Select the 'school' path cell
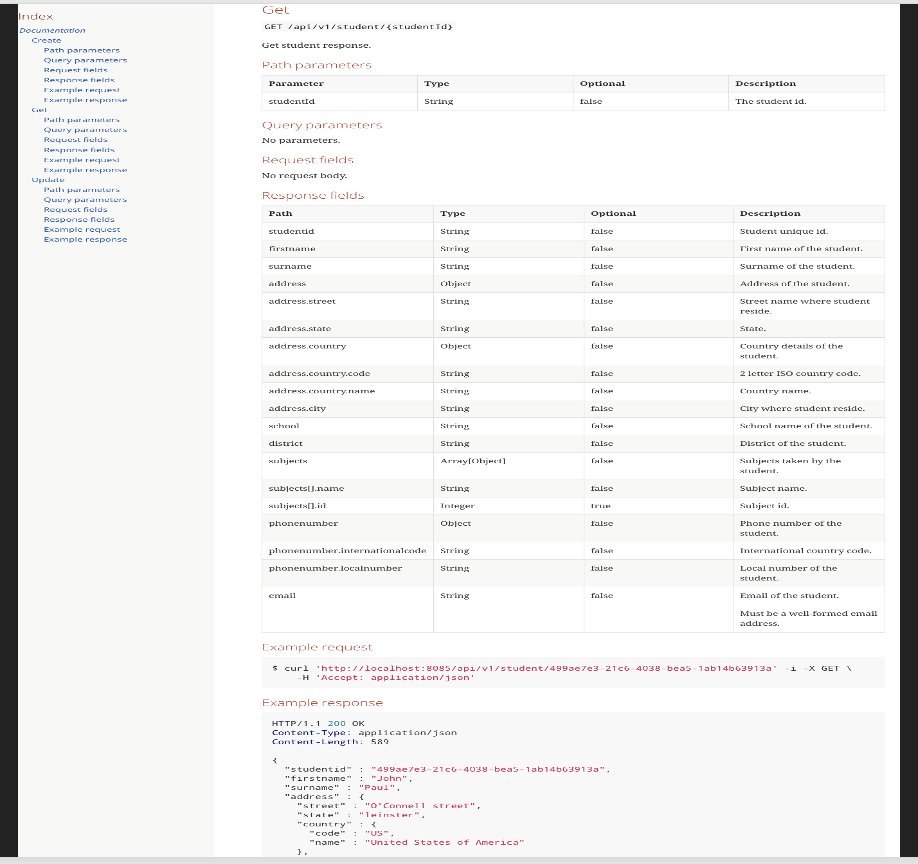918x864 pixels. click(x=284, y=426)
